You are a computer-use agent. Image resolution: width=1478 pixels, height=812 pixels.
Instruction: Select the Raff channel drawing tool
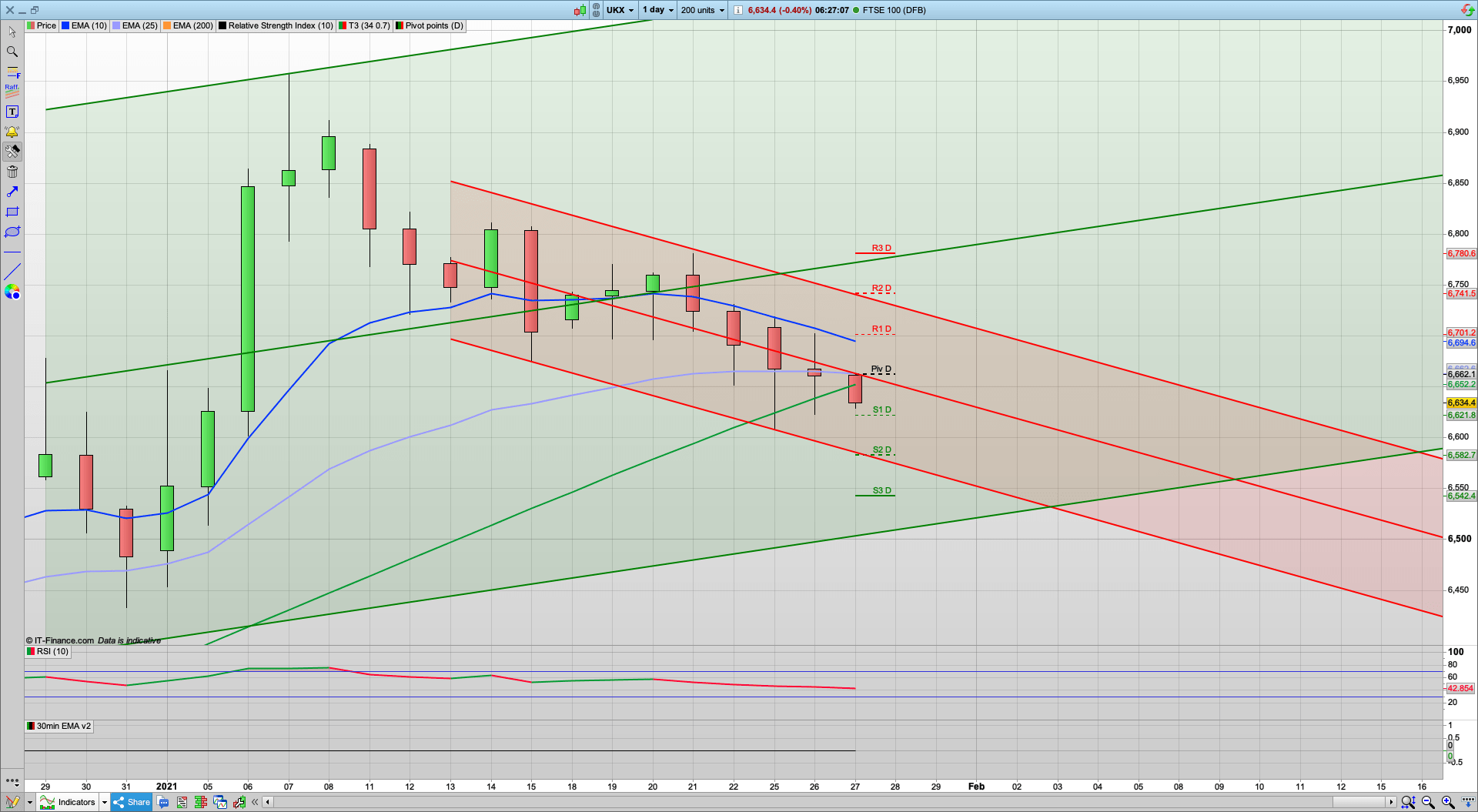[12, 90]
